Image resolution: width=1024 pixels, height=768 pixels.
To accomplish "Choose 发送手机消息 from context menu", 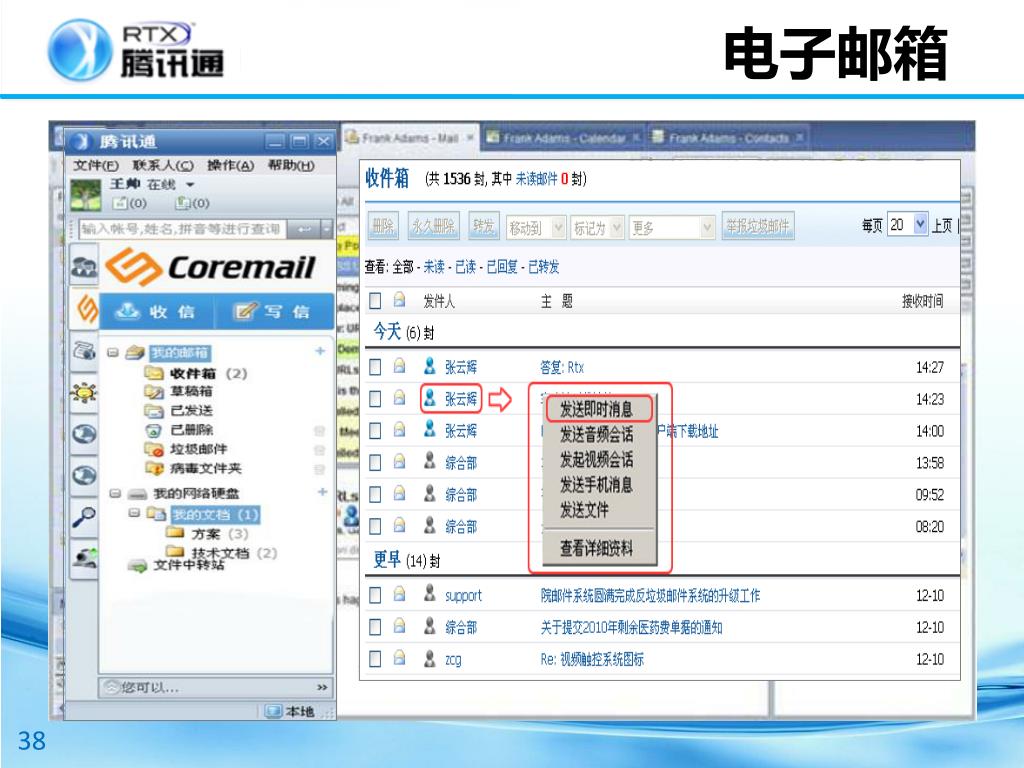I will (x=596, y=485).
